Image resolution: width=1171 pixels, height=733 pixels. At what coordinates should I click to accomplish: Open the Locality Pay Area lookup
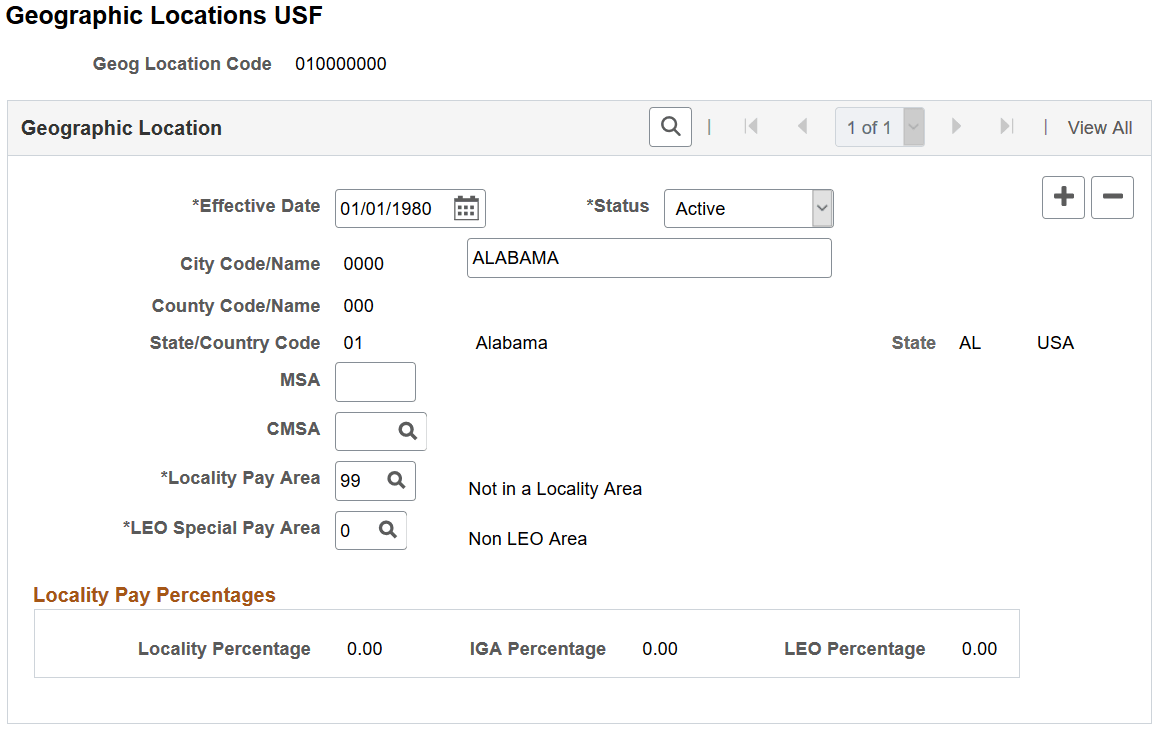[x=398, y=480]
